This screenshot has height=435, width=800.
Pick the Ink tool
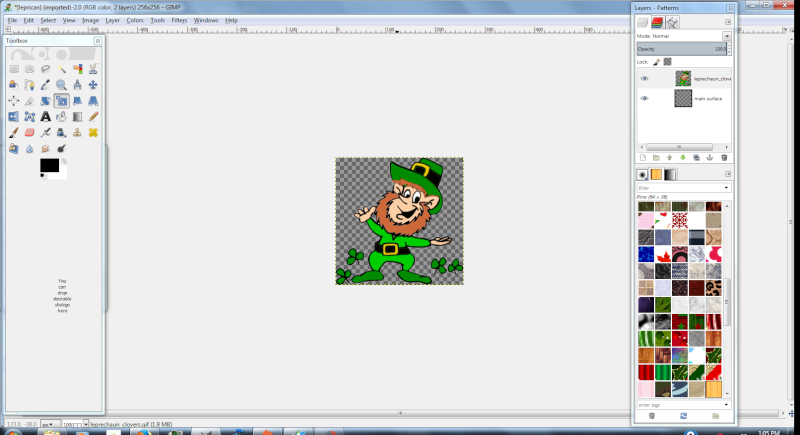[x=61, y=133]
